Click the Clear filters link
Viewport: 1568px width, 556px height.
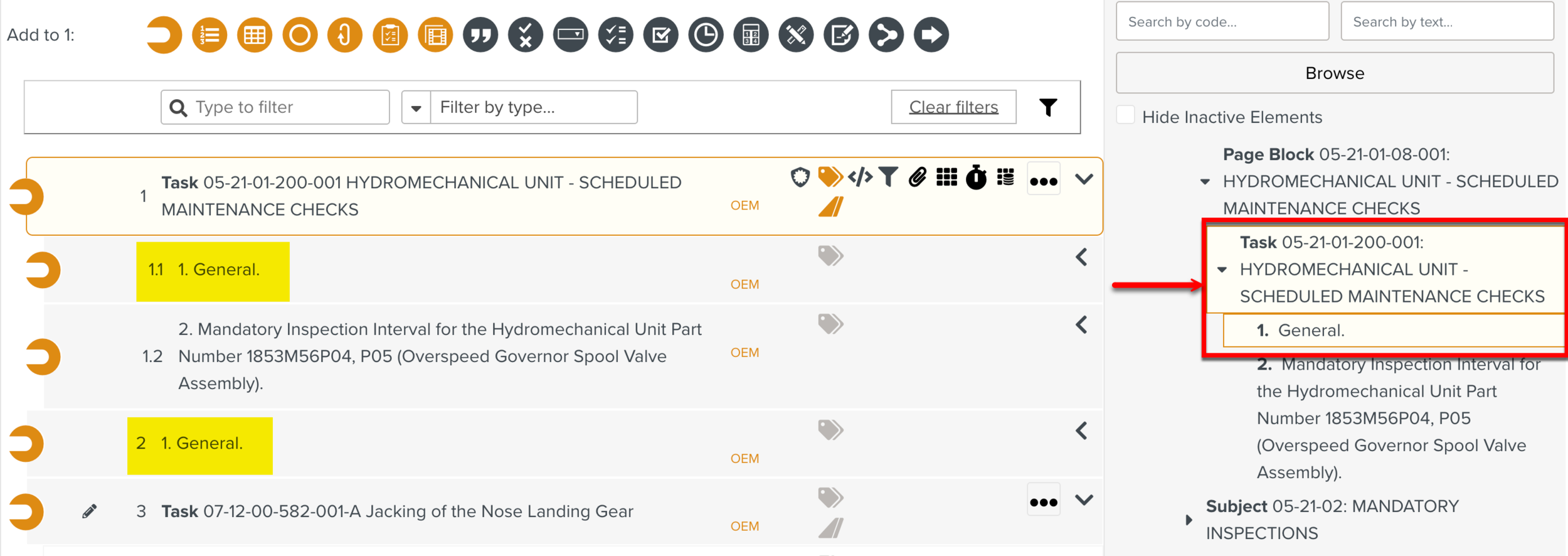953,107
